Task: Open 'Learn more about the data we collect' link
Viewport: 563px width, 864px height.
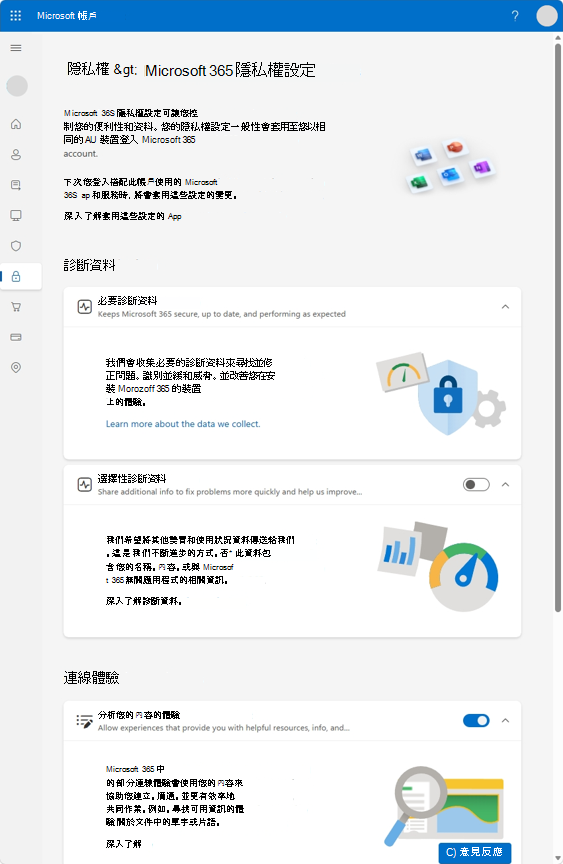Action: click(183, 424)
